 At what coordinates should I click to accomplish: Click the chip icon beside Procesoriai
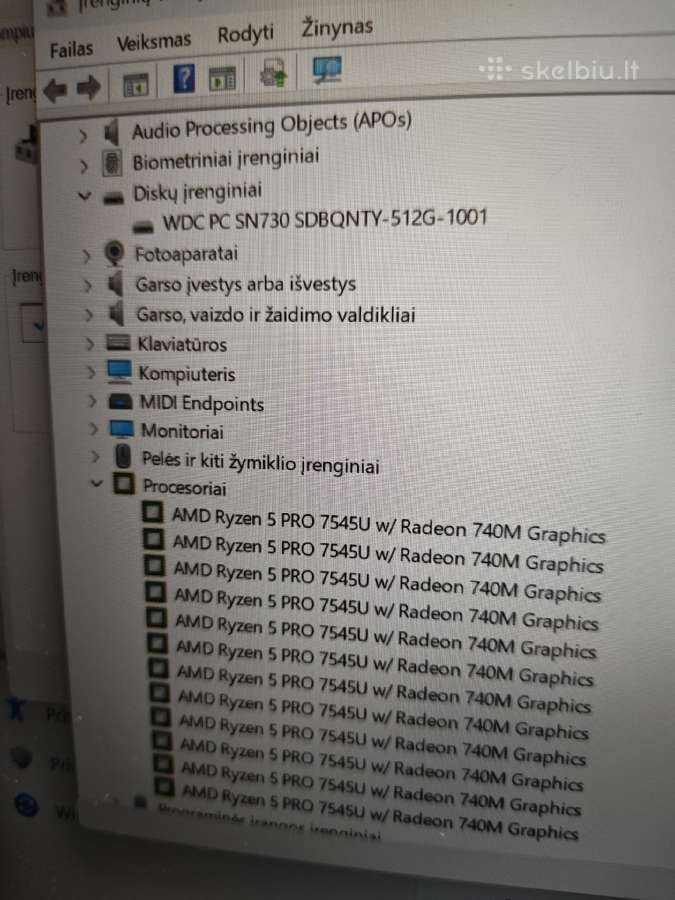click(123, 483)
